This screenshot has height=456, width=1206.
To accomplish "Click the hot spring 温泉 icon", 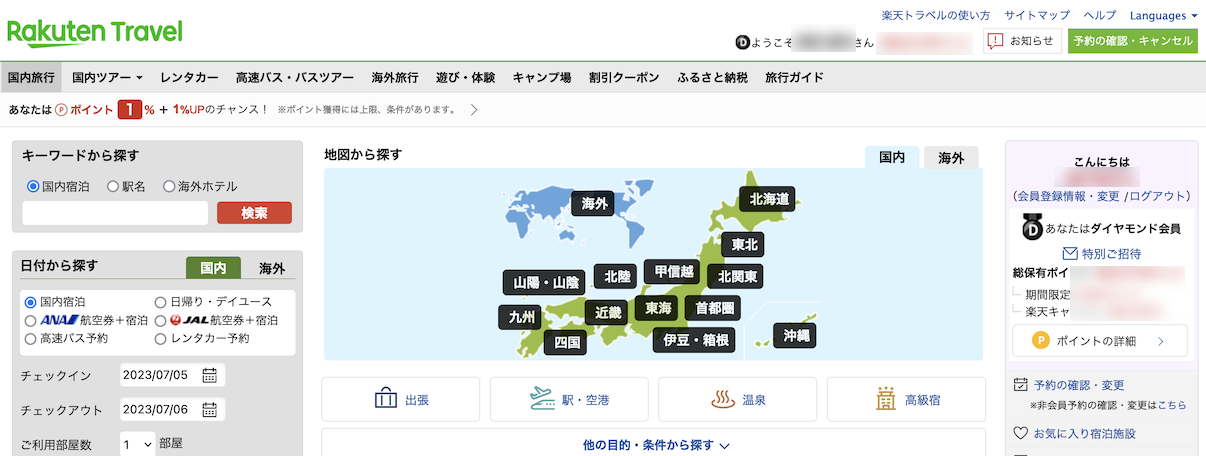I will click(x=723, y=400).
